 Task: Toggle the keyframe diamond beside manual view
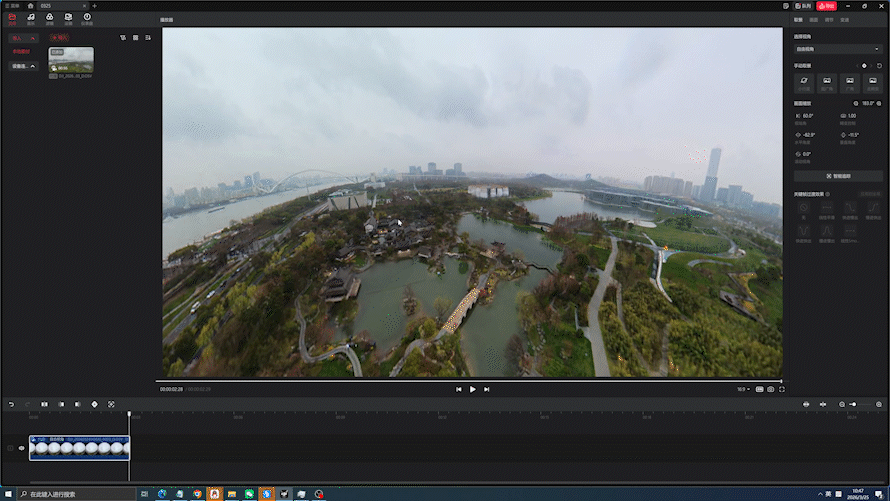click(x=864, y=66)
